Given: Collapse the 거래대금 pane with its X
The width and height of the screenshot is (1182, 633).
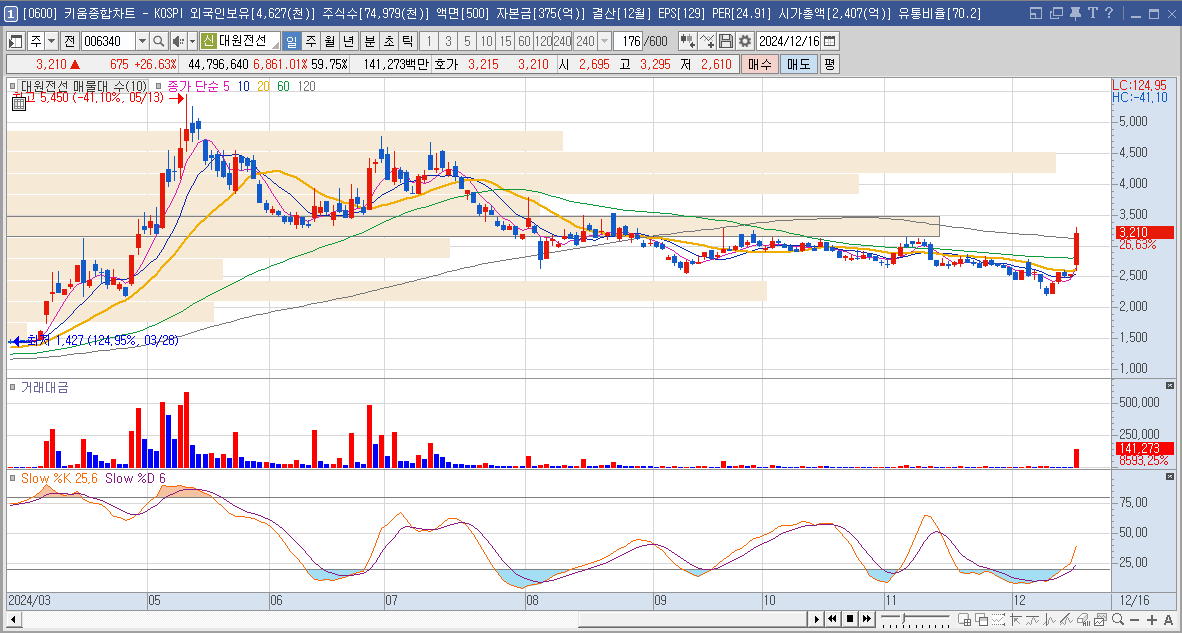Looking at the screenshot, I should (1169, 386).
